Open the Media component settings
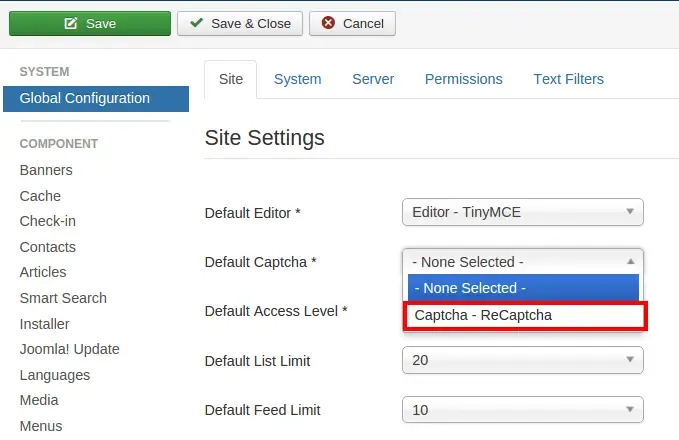This screenshot has height=440, width=679. pos(39,400)
